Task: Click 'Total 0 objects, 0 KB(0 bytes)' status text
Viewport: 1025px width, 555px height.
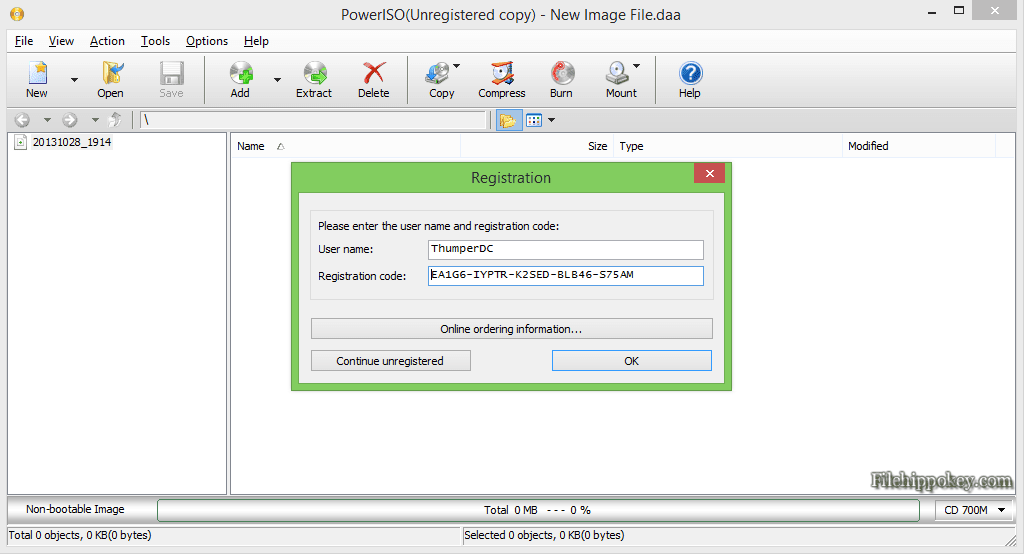Action: pos(80,535)
